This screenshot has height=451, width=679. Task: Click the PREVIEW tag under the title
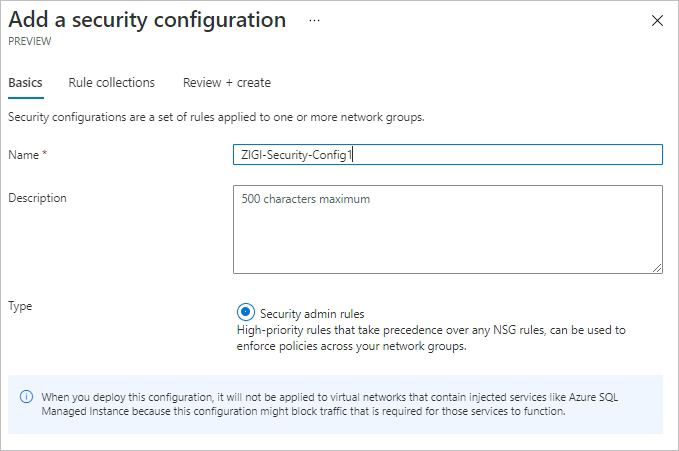click(29, 41)
